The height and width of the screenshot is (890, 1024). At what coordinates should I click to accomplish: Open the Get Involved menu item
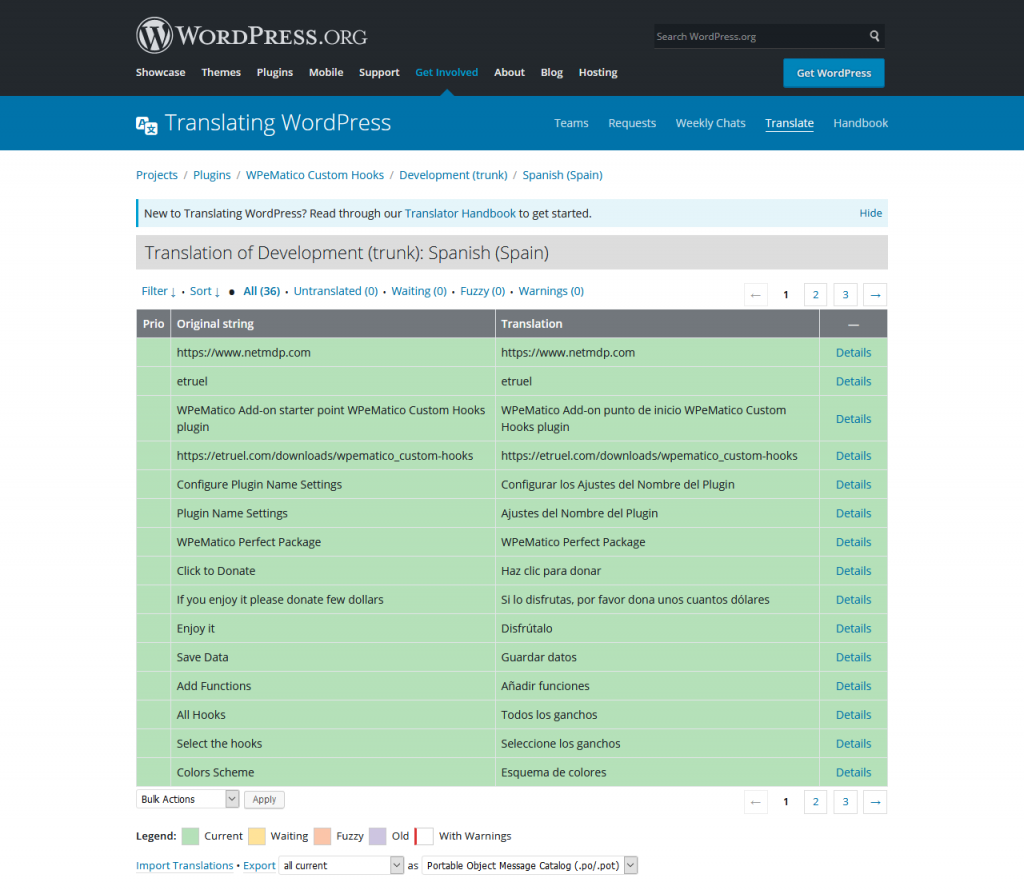[447, 72]
